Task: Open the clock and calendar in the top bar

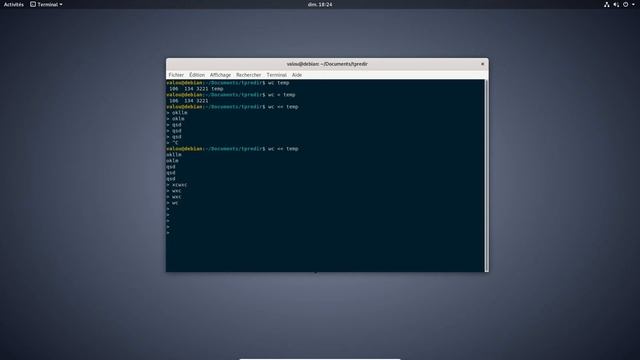Action: tap(320, 4)
